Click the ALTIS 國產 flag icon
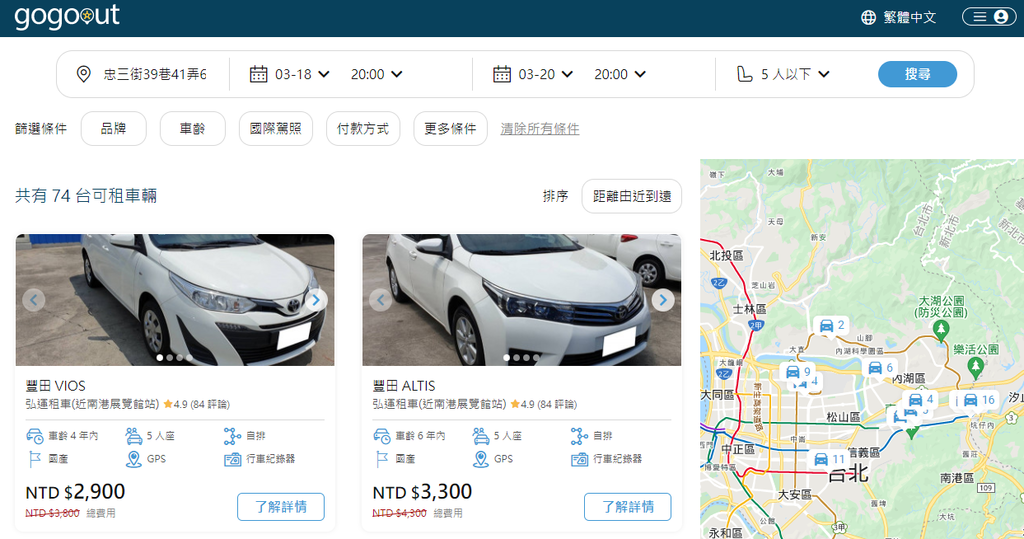This screenshot has width=1024, height=539. click(x=382, y=459)
